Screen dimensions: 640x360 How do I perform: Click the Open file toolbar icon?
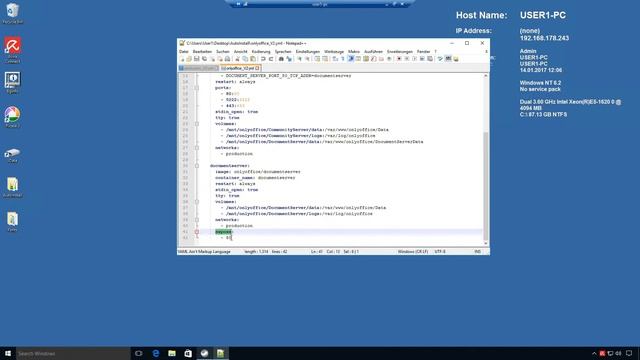[189, 59]
